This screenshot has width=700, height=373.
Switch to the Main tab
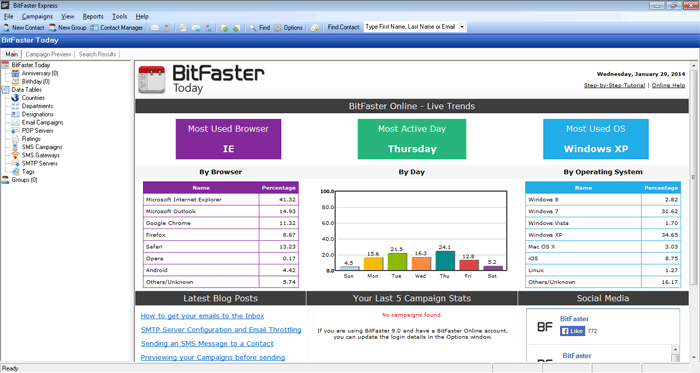[x=12, y=54]
